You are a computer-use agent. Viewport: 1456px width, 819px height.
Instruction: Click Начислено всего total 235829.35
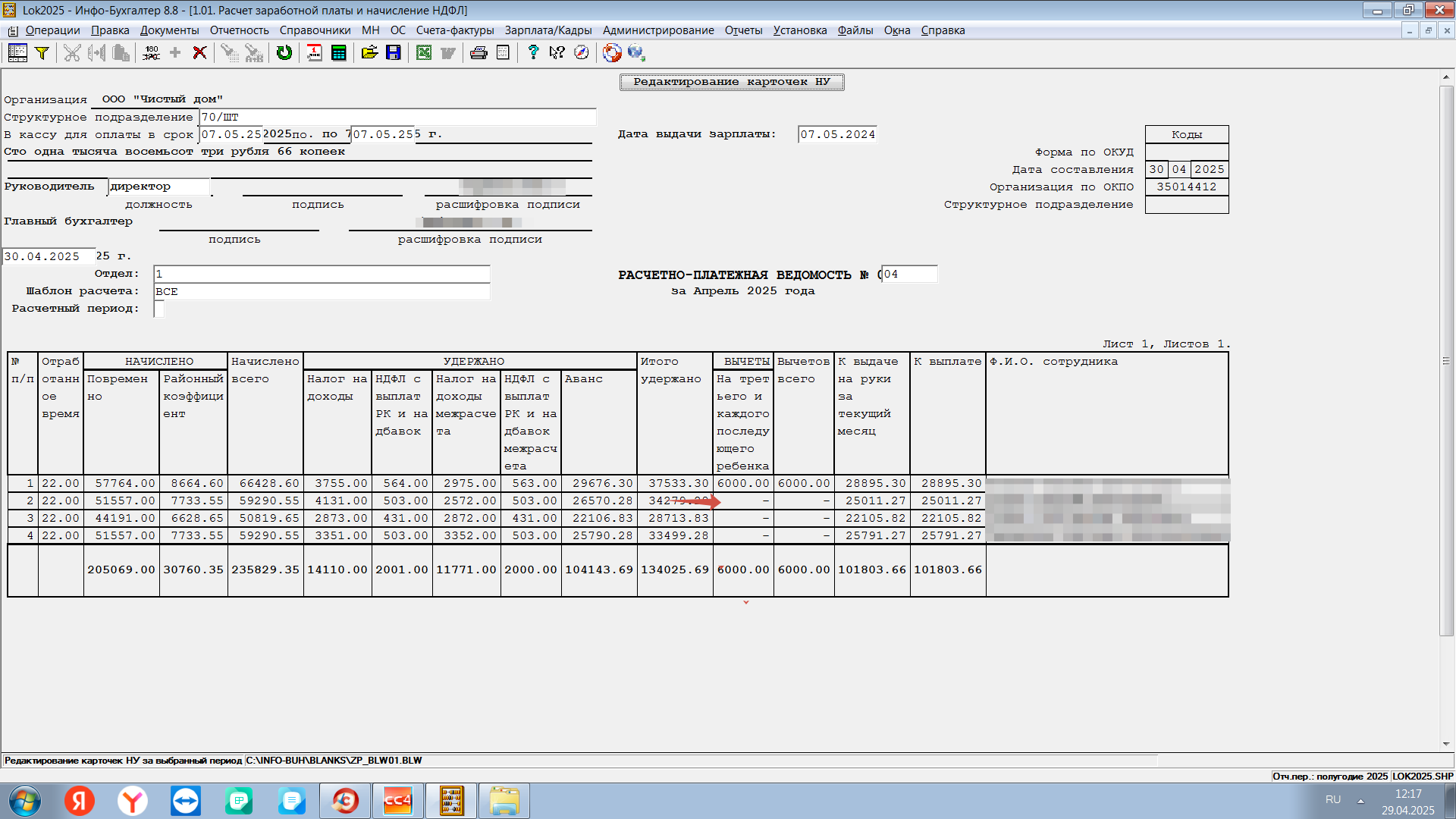click(x=265, y=570)
